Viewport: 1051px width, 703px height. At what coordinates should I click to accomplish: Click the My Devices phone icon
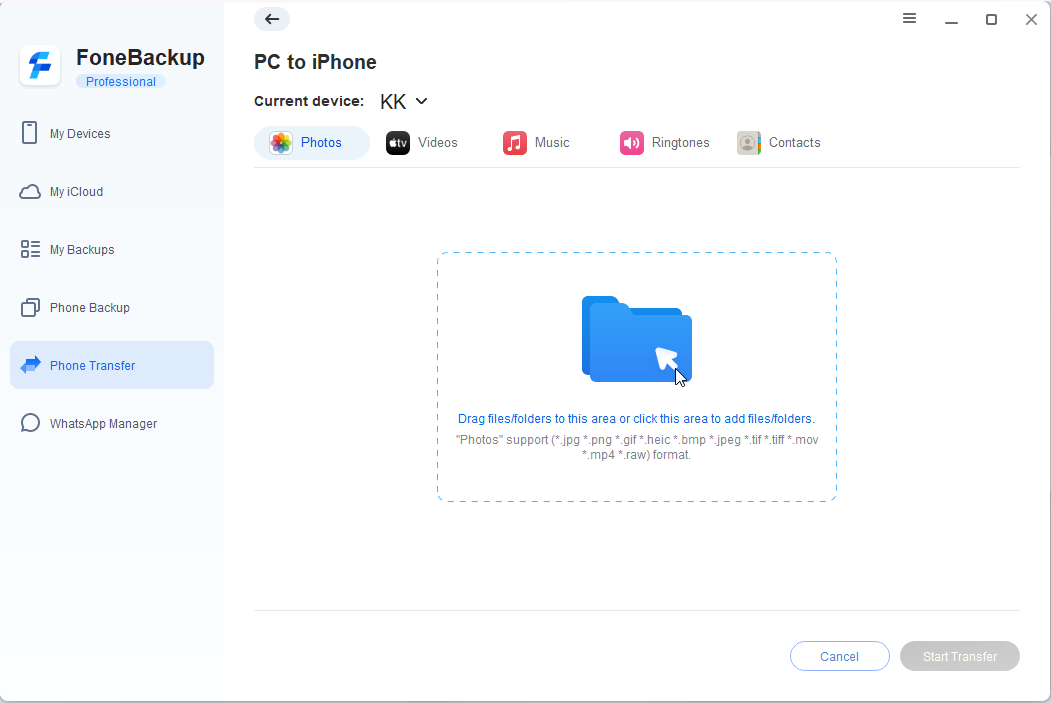(29, 133)
